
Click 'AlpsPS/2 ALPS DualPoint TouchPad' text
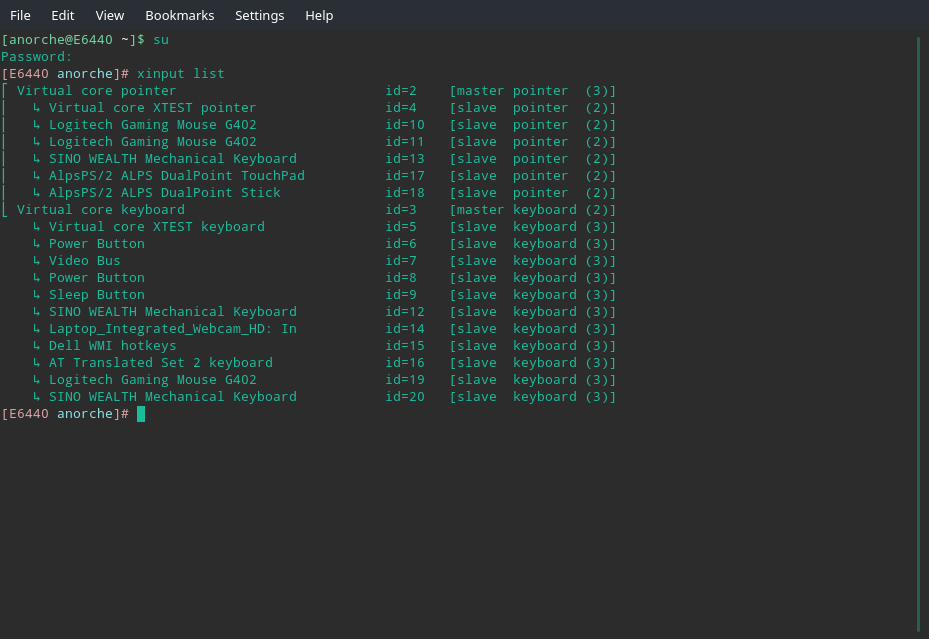pos(177,176)
